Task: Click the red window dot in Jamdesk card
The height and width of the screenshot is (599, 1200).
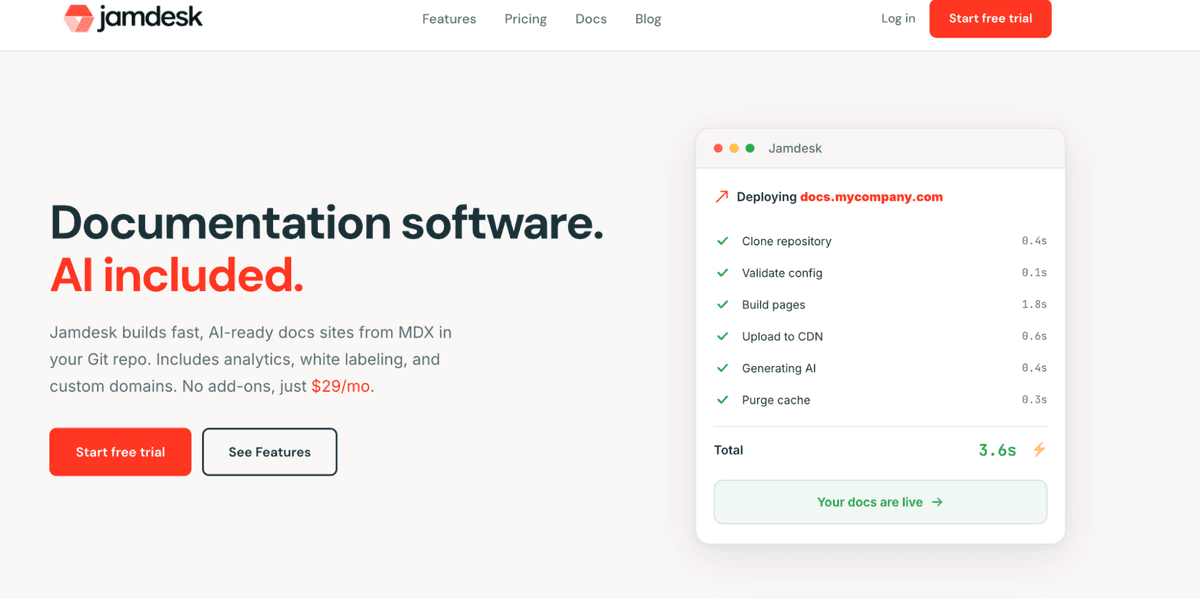Action: tap(718, 148)
